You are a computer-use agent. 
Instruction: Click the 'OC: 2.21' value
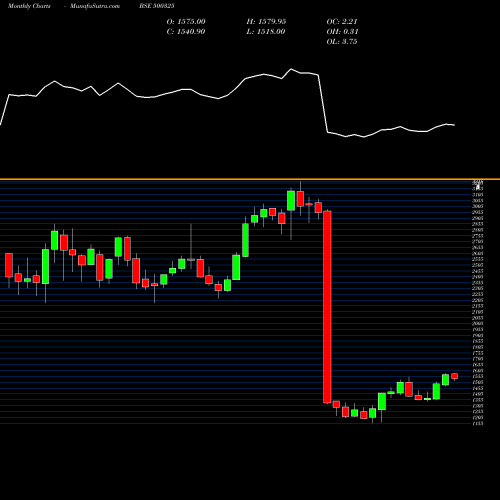[342, 22]
